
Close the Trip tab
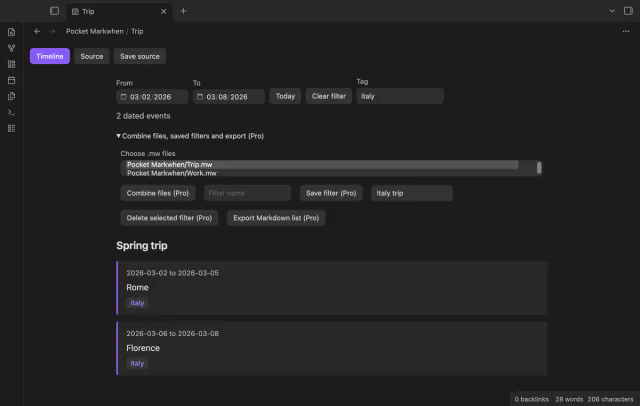(163, 11)
